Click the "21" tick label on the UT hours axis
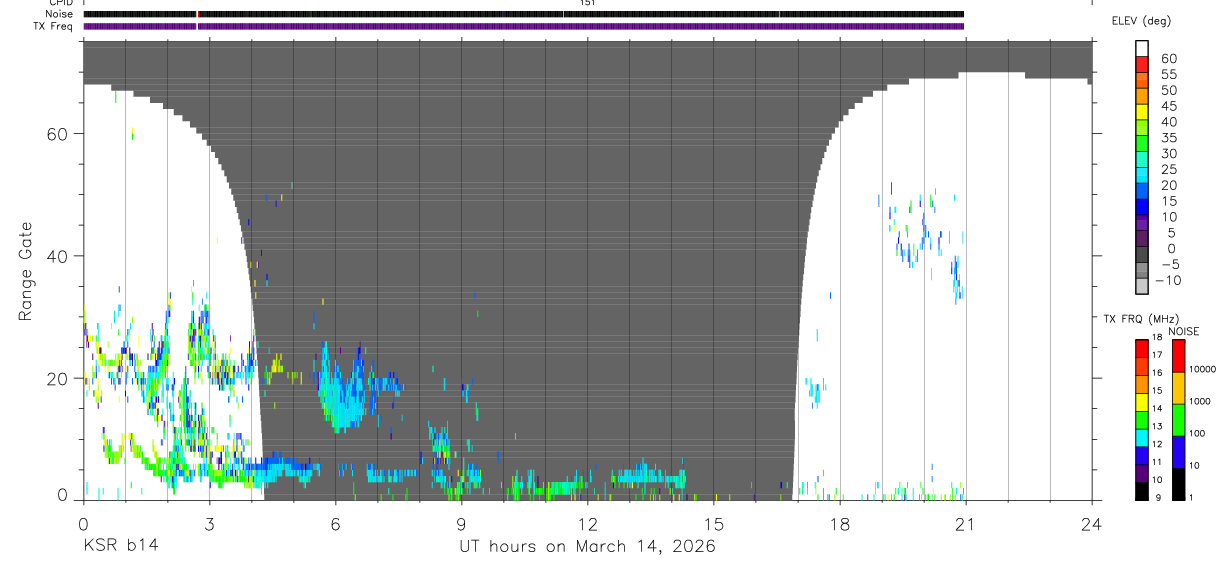1228x567 pixels. pyautogui.click(x=966, y=524)
